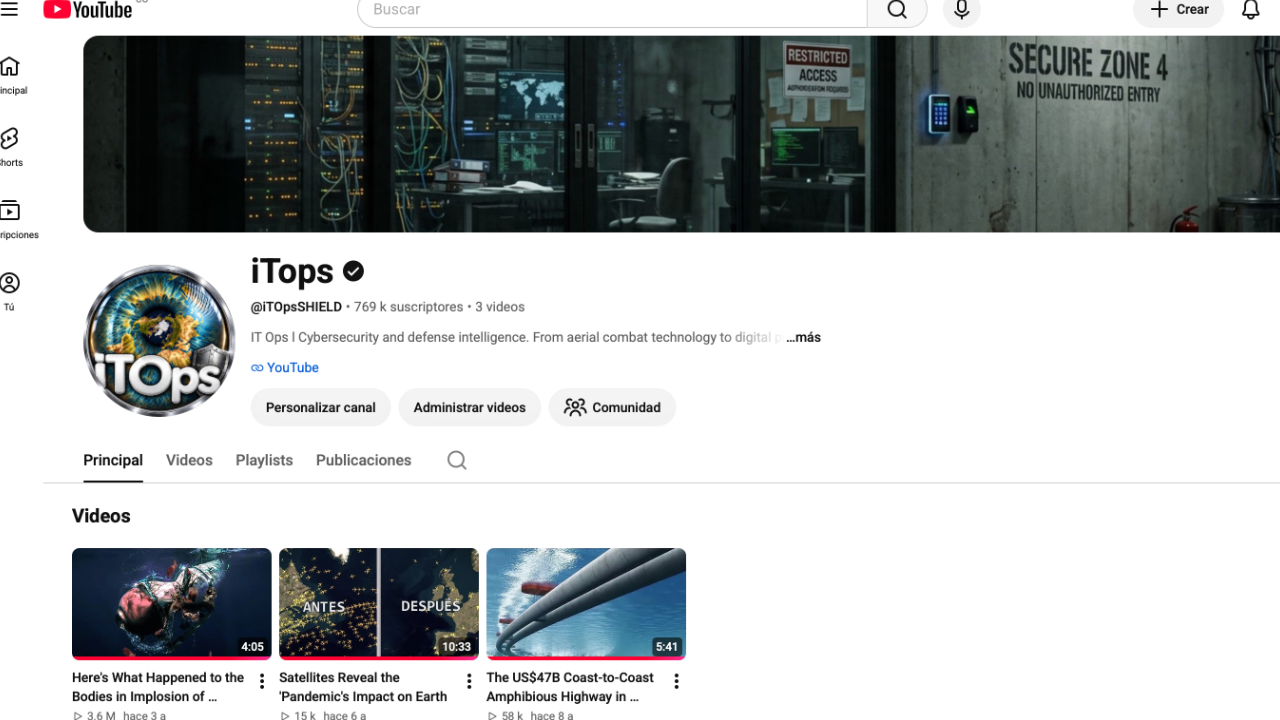Switch to the Videos tab

pos(189,460)
